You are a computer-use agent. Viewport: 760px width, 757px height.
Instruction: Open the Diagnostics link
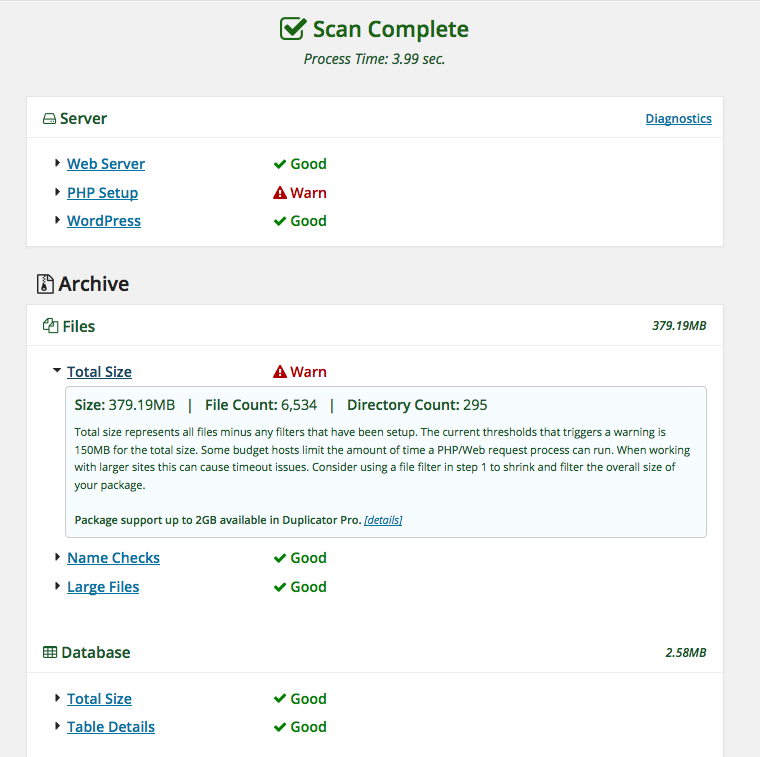(x=678, y=119)
